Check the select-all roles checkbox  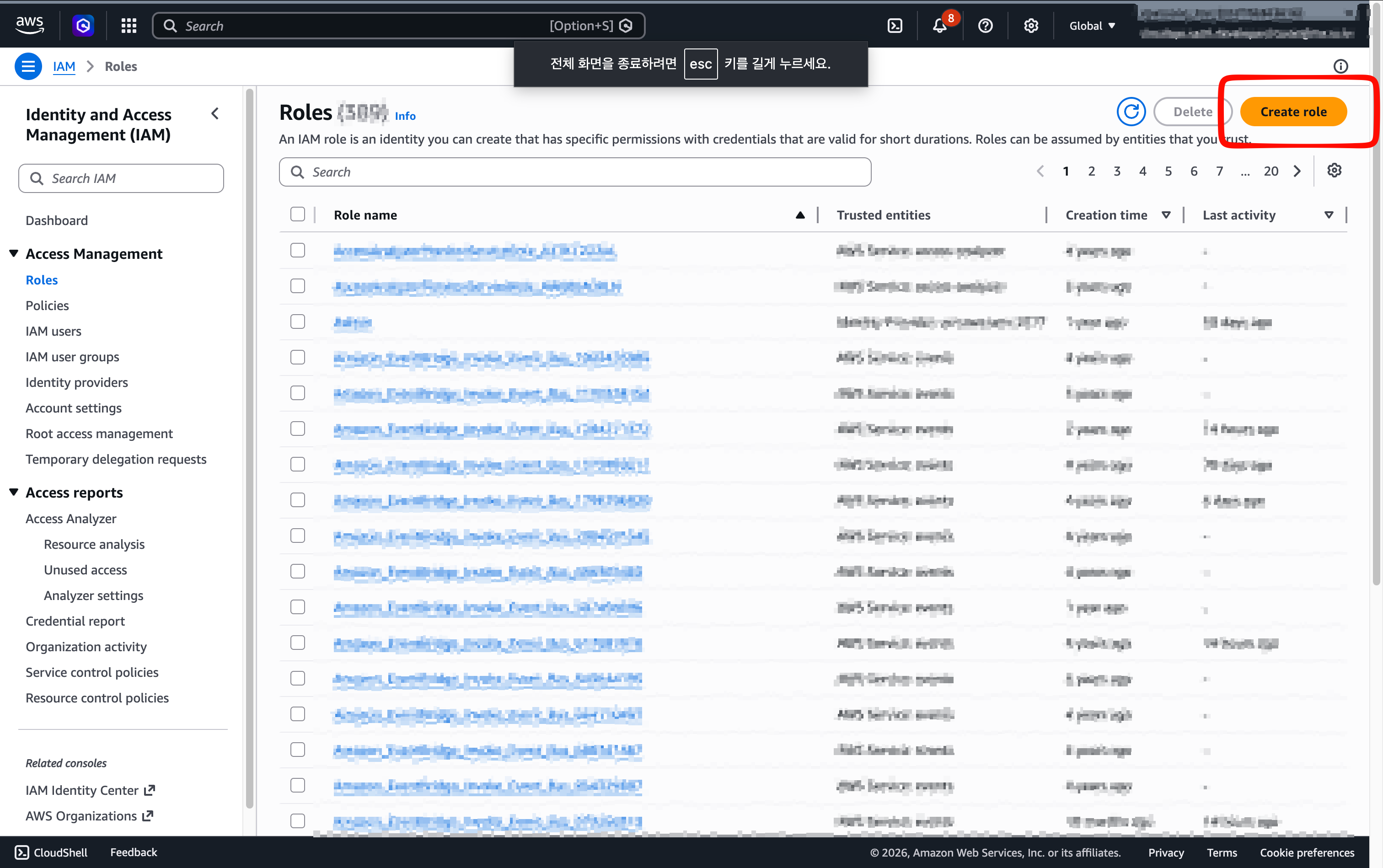[297, 214]
